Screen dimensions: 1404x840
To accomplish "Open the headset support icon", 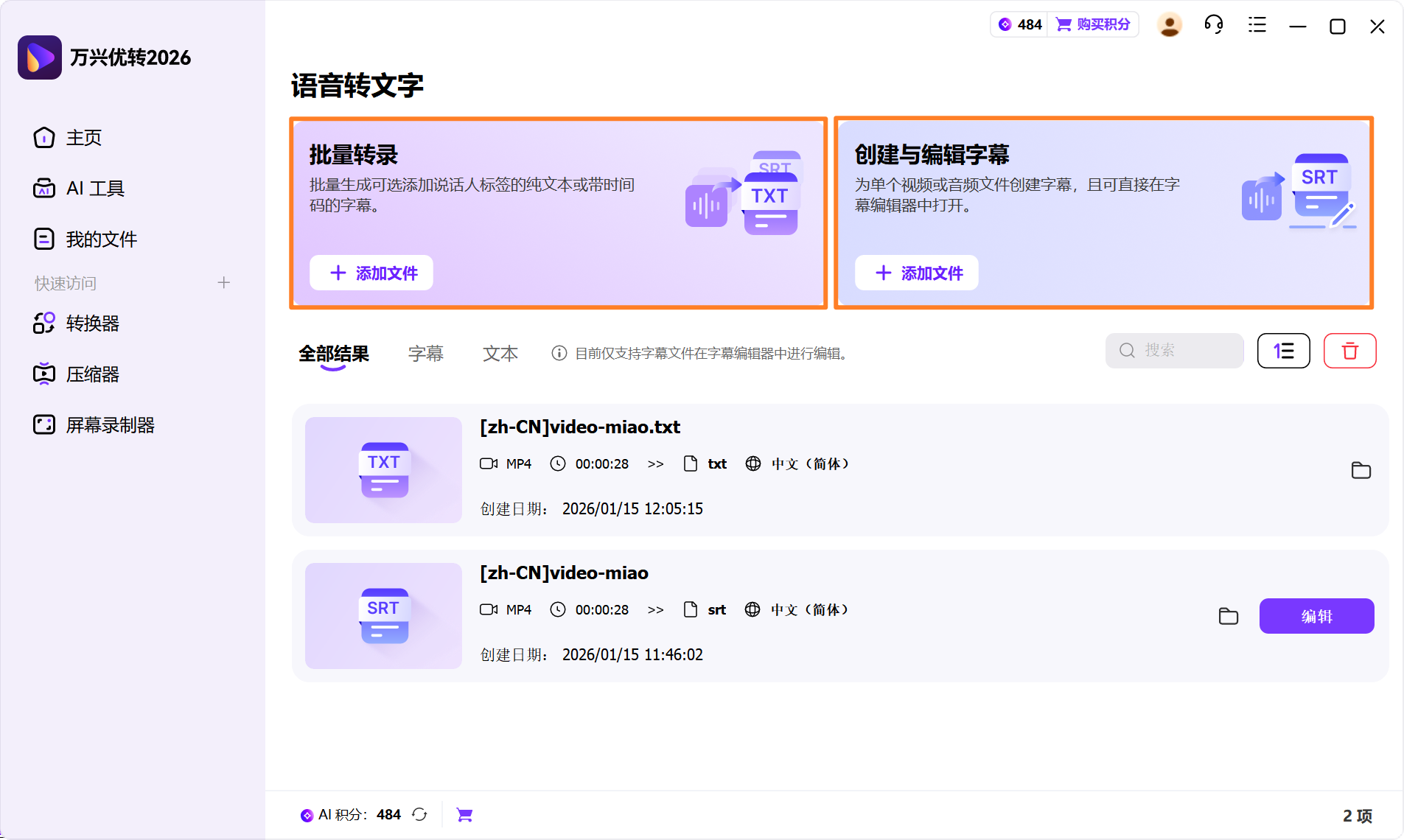I will tap(1213, 24).
